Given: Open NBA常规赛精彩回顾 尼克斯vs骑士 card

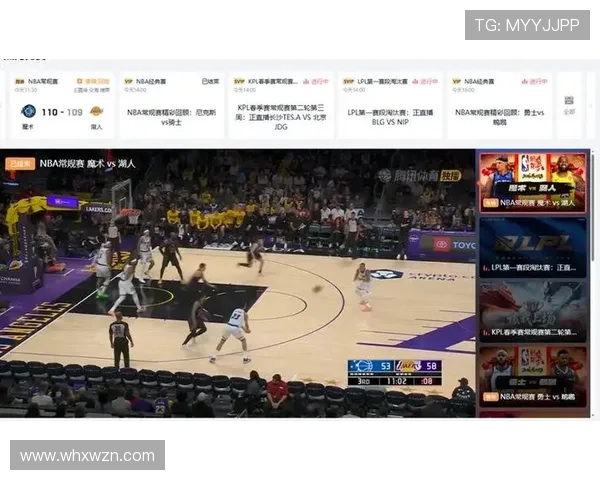Looking at the screenshot, I should coord(171,105).
